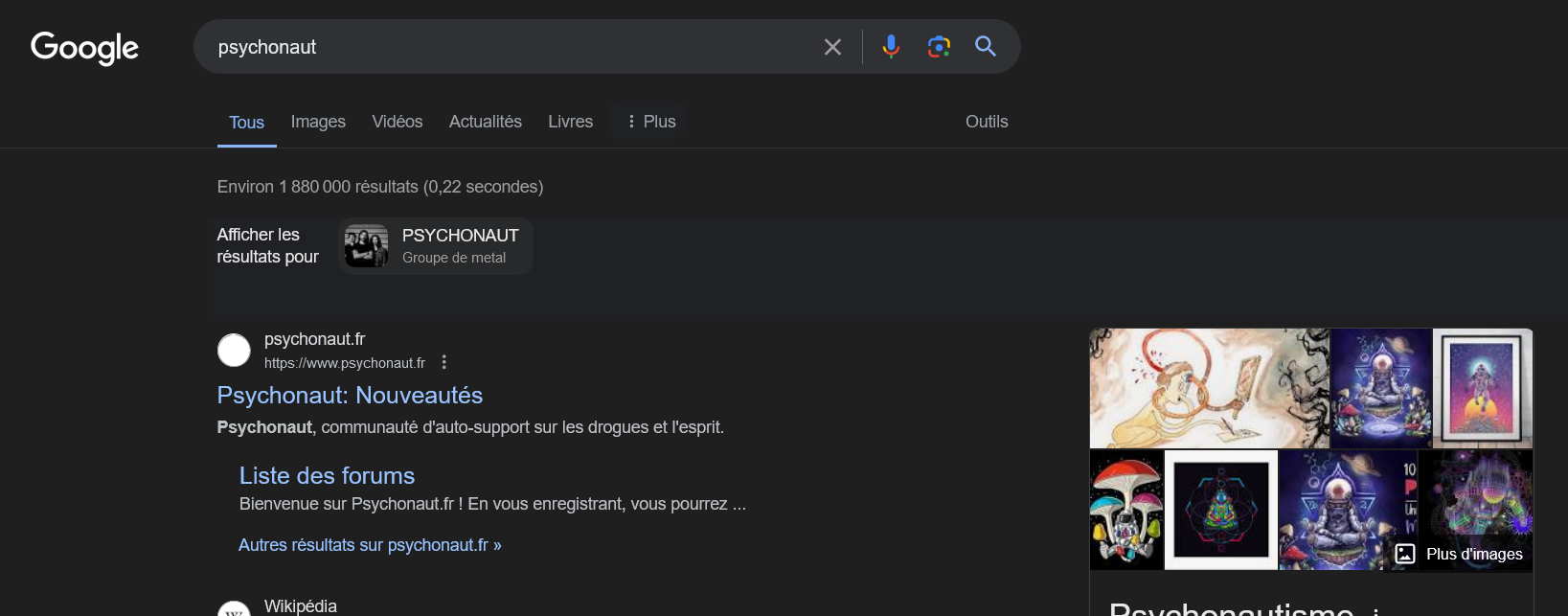Screen dimensions: 1568x616
Task: Open the Psychonaut: Nouveautés result link
Action: [x=350, y=396]
